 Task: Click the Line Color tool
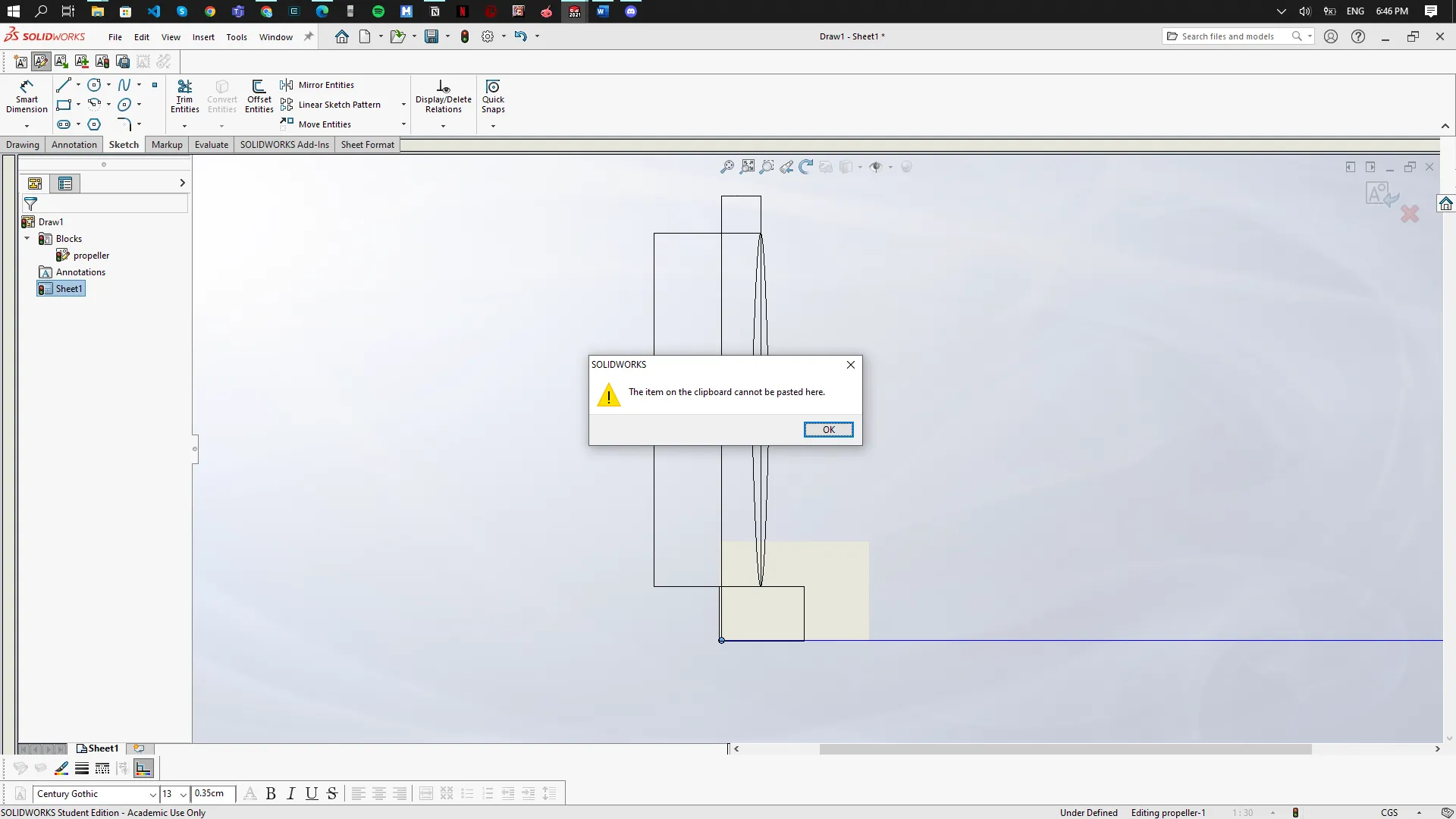61,769
